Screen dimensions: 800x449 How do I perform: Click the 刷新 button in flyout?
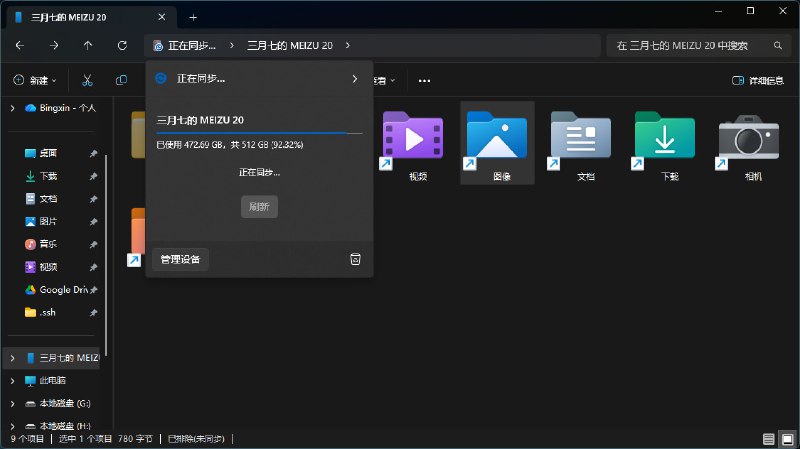coord(259,207)
